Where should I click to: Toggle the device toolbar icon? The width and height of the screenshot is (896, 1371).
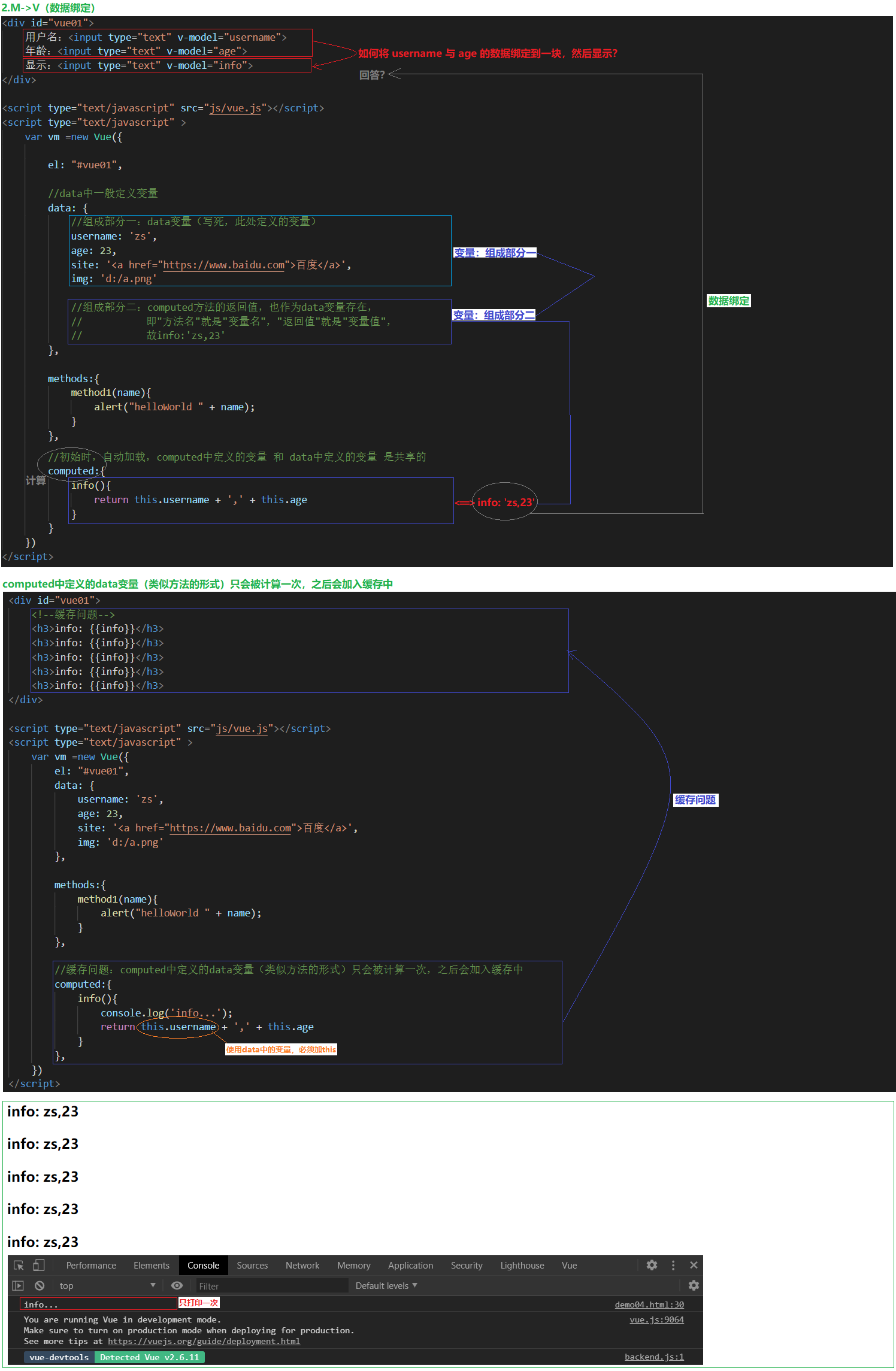tap(39, 1265)
